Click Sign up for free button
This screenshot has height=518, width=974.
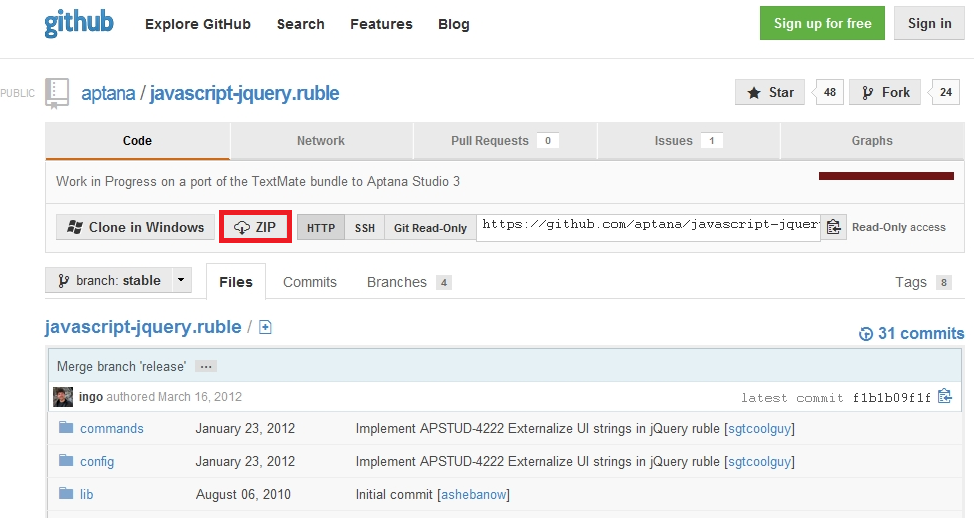tap(822, 23)
